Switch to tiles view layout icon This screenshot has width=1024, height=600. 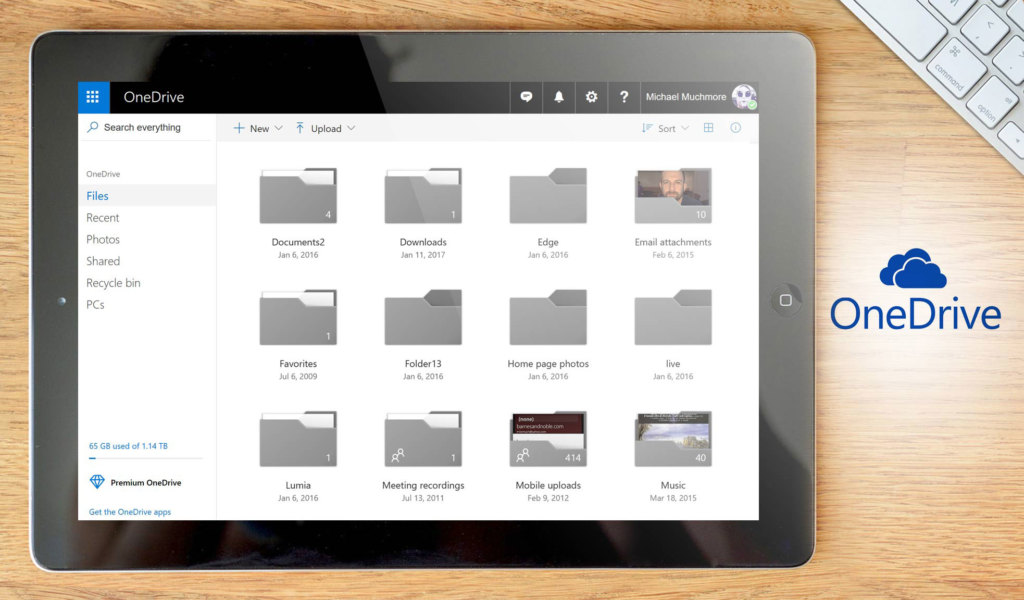tap(708, 128)
